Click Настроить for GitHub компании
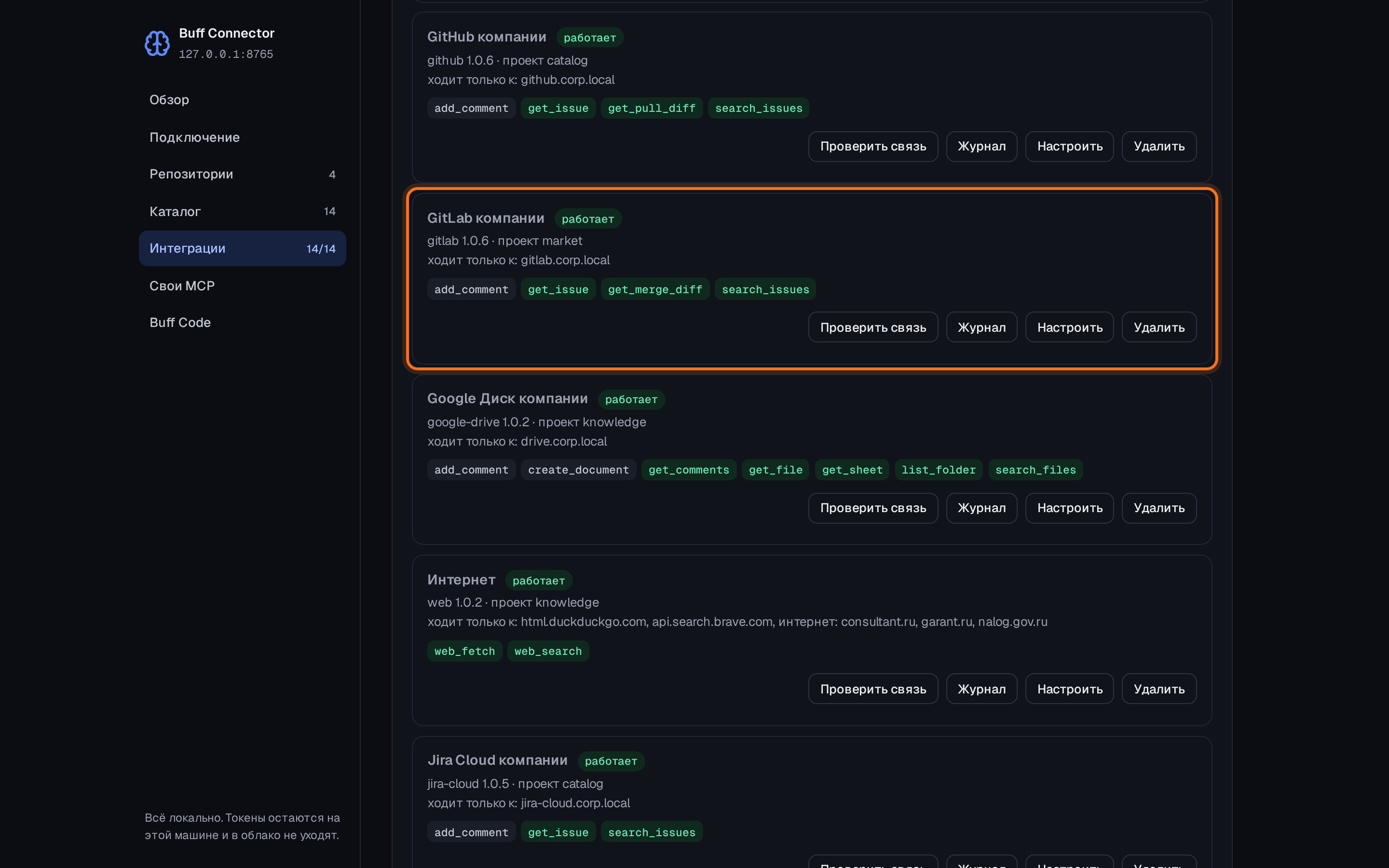 click(x=1069, y=147)
